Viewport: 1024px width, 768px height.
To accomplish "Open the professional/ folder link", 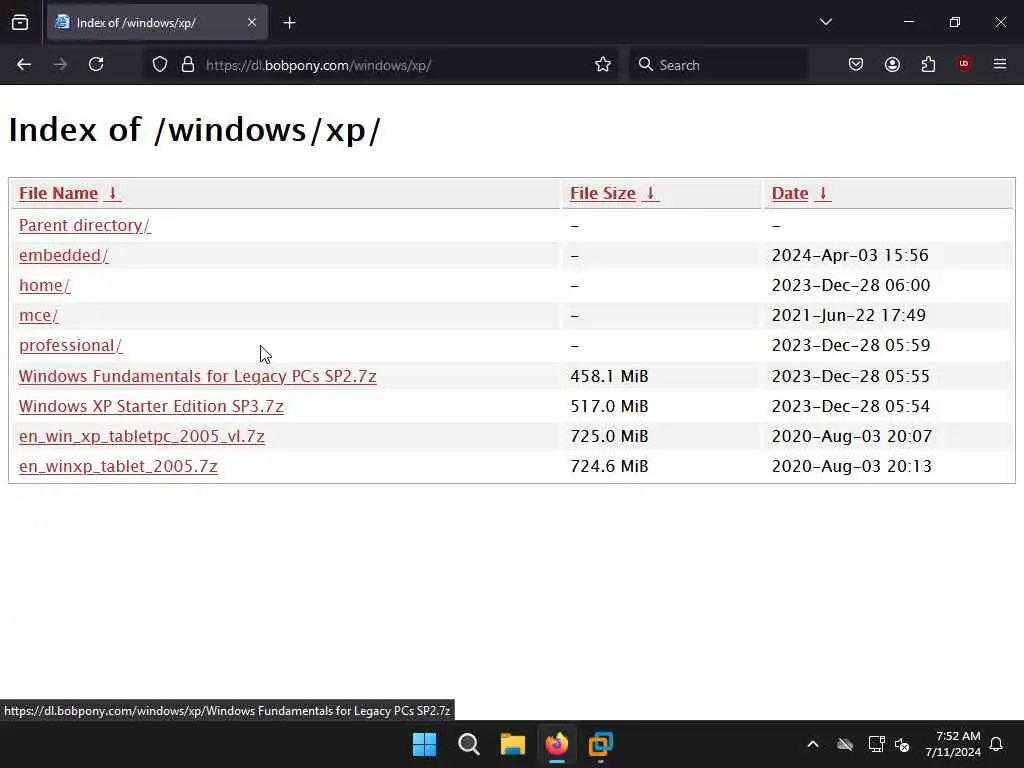I will (71, 345).
